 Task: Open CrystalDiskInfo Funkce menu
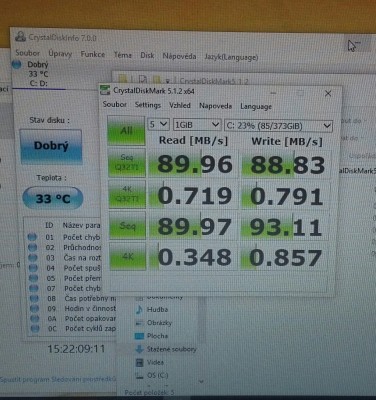93,54
